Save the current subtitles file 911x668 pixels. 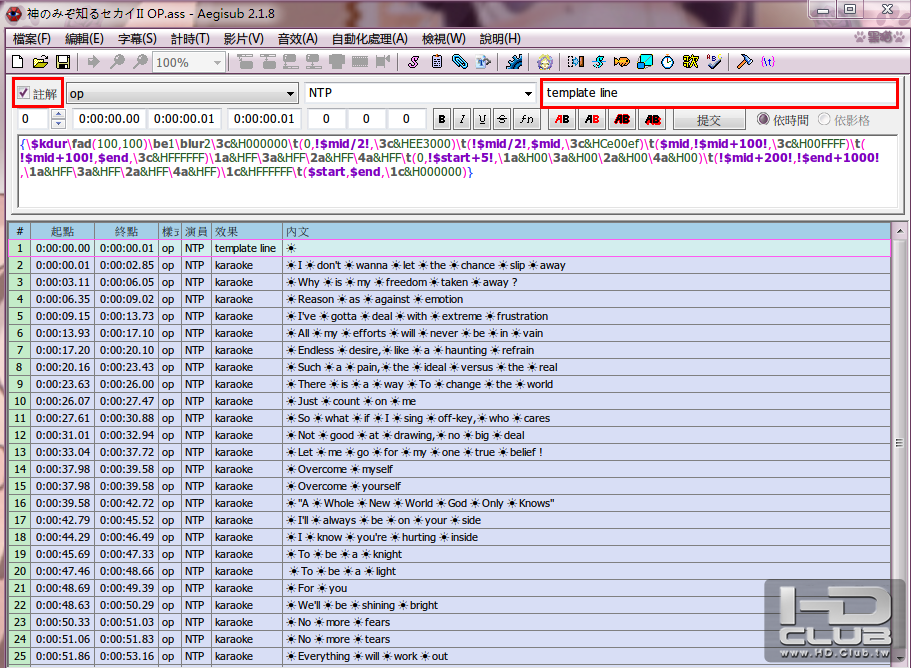[x=63, y=62]
